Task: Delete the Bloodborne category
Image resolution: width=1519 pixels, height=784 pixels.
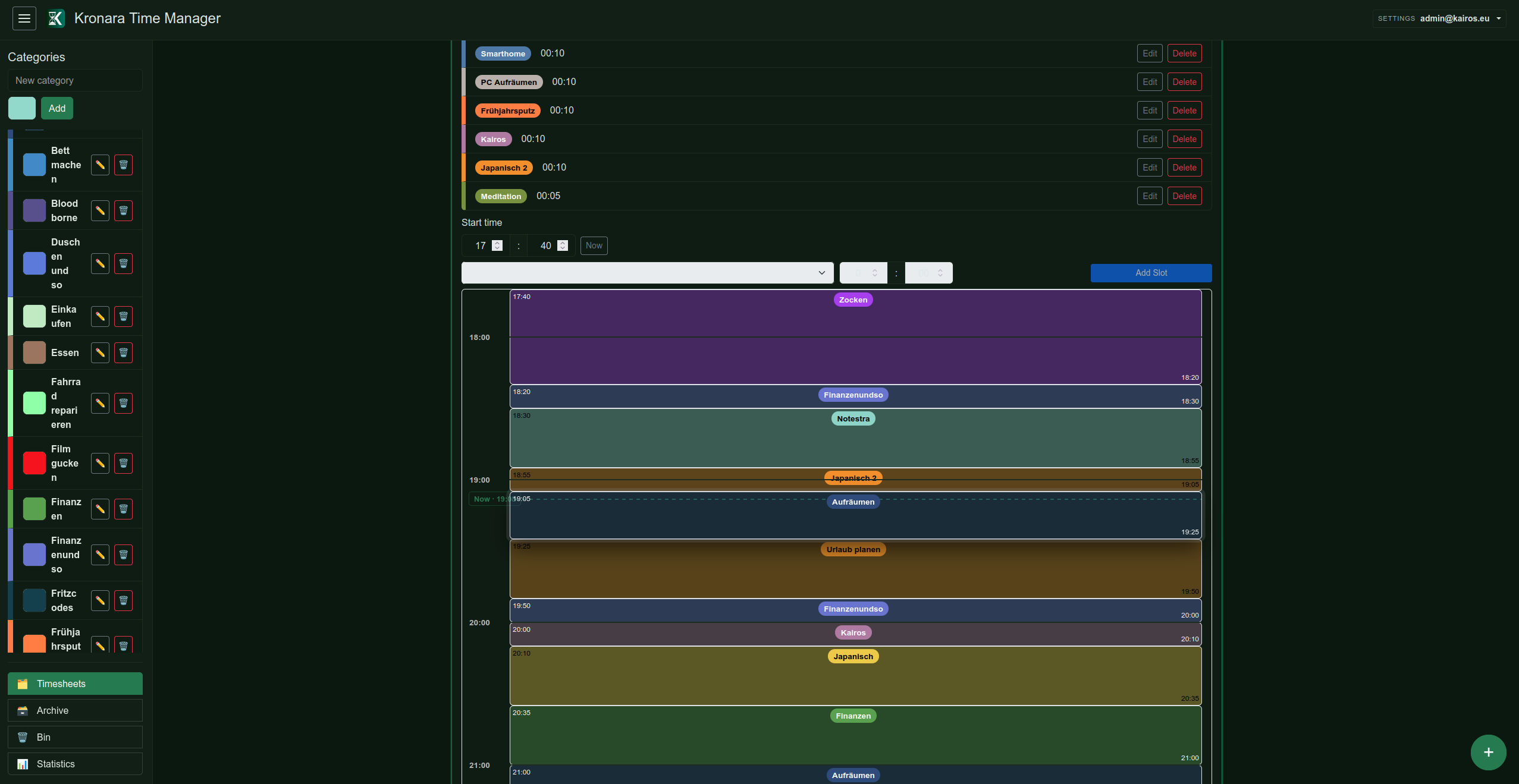Action: point(123,210)
